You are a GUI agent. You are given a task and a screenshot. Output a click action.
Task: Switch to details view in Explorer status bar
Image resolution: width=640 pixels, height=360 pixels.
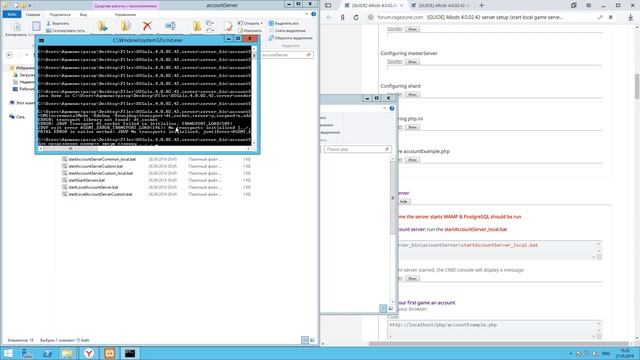305,340
